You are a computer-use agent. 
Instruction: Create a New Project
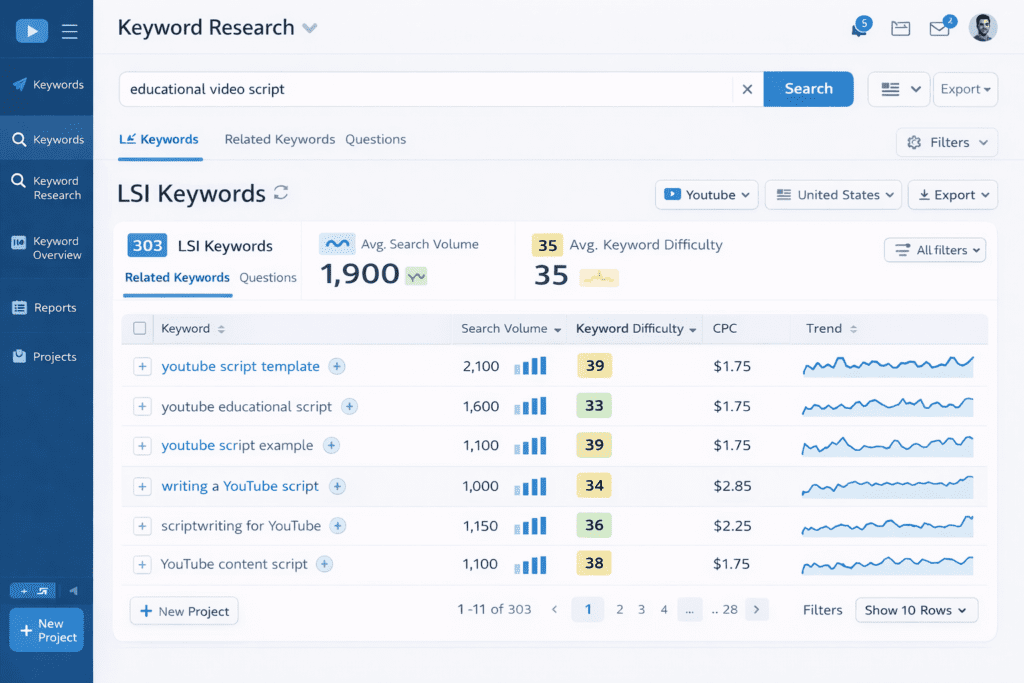click(x=46, y=629)
